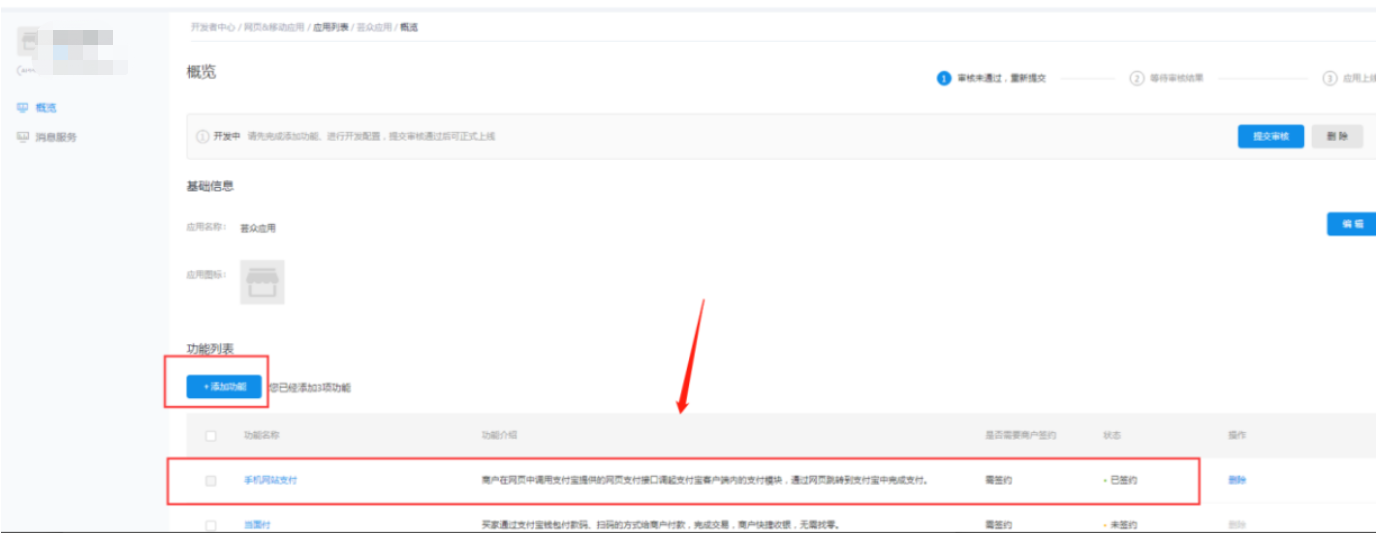
Task: Click the 概览 monitor icon in sidebar
Action: pos(22,108)
